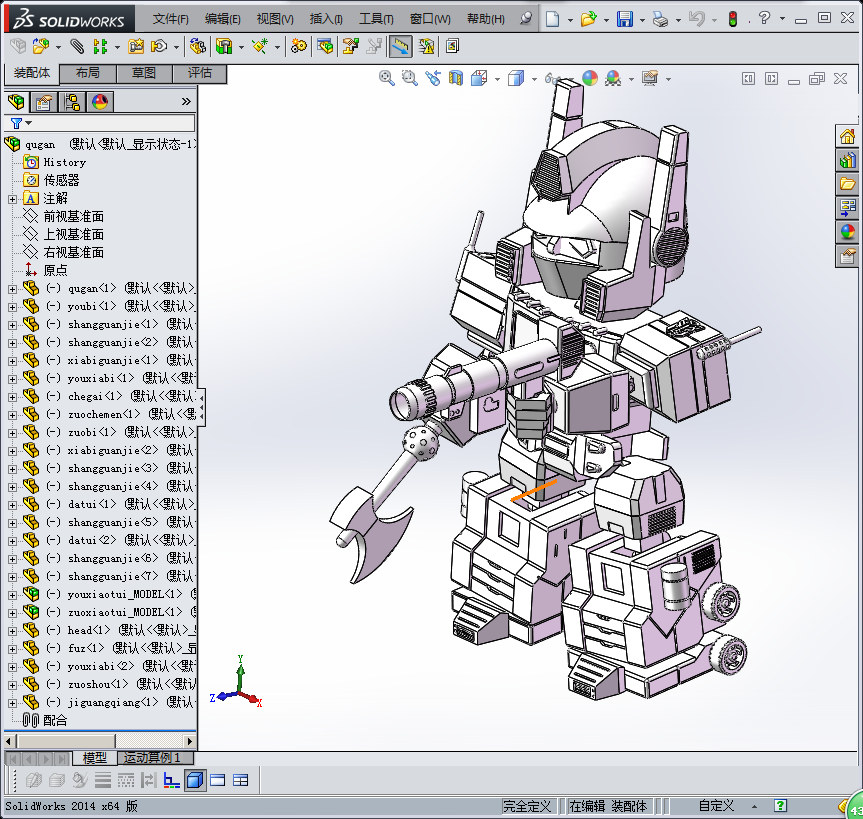Select the 传感器 sensors item
This screenshot has width=863, height=819.
[x=61, y=180]
